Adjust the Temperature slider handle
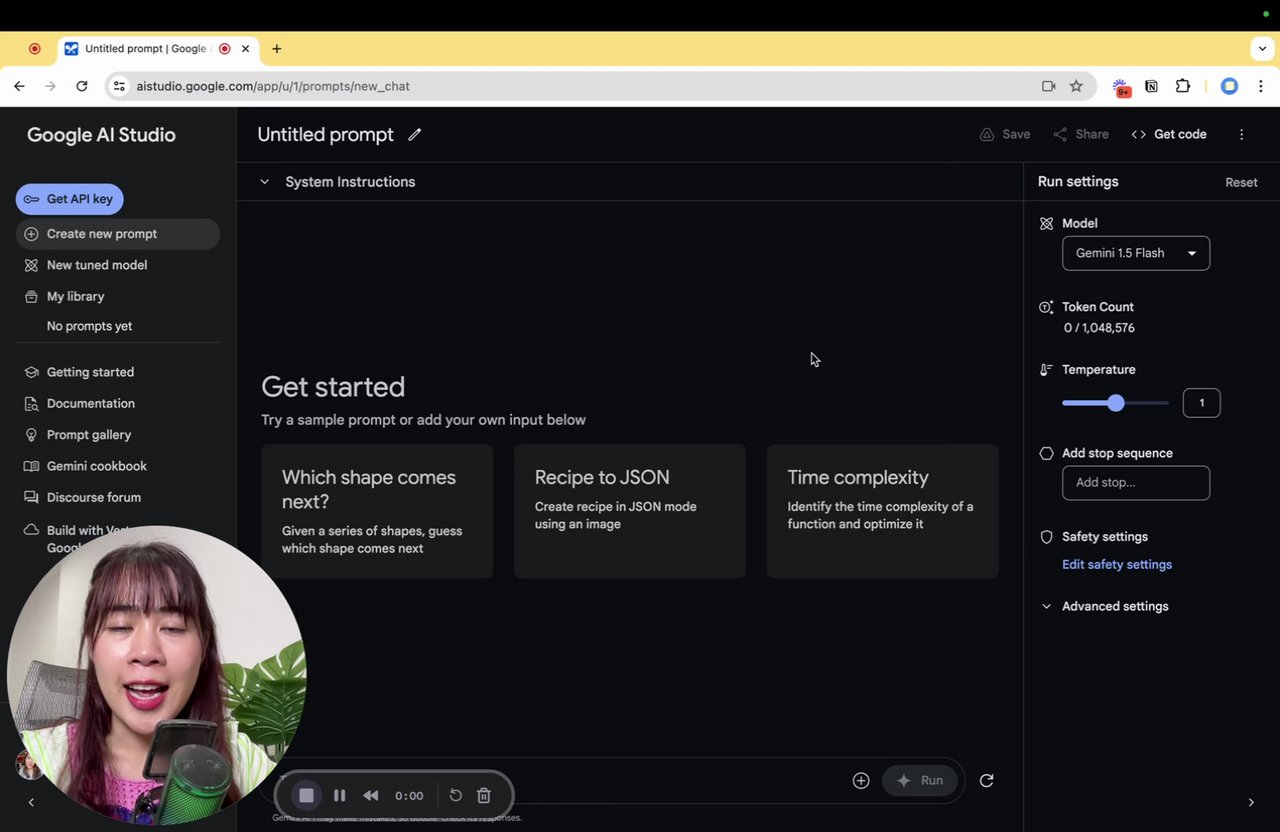 point(1116,403)
